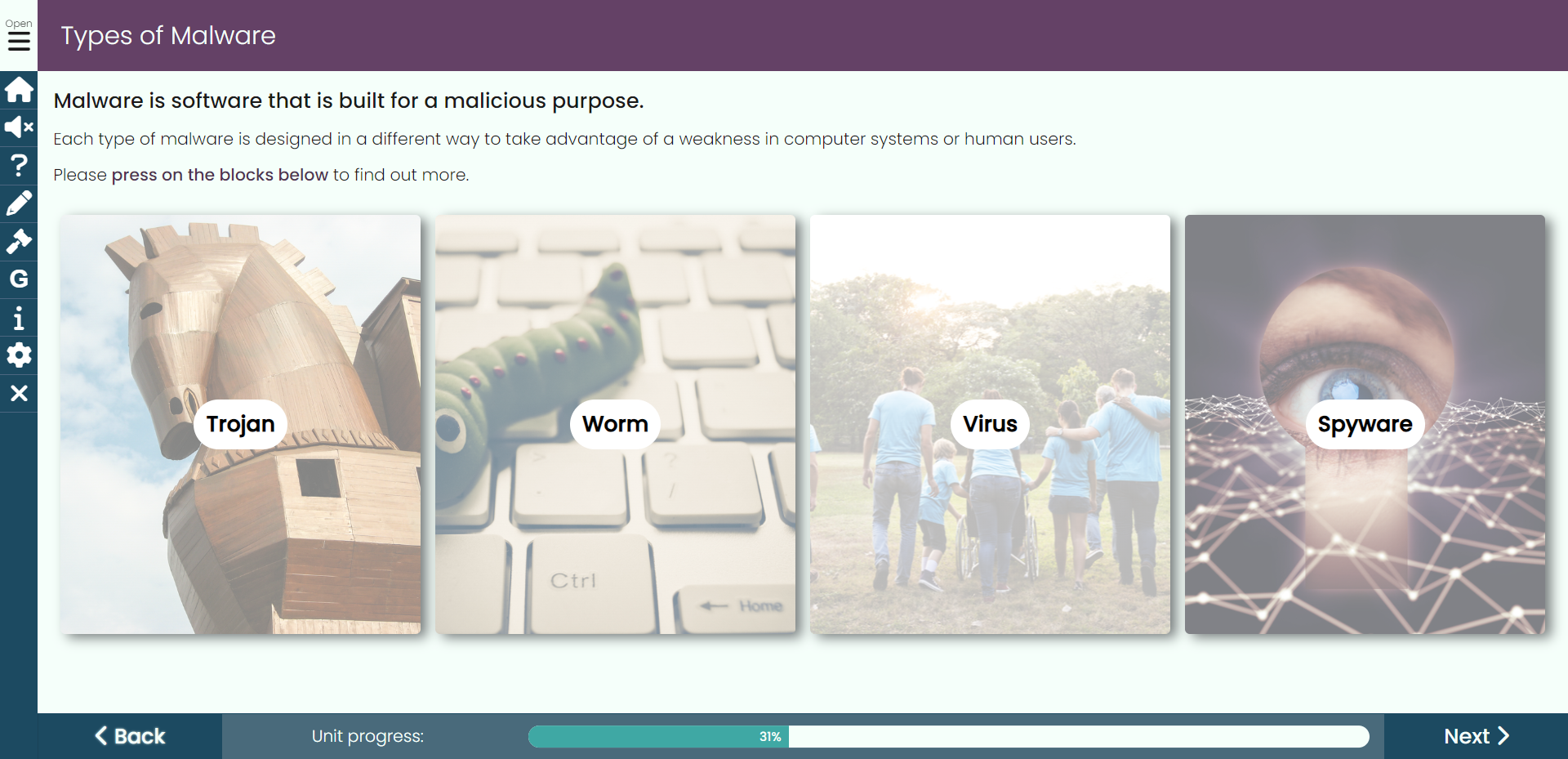Open the Trojan malware block
The height and width of the screenshot is (759, 1568).
[240, 424]
